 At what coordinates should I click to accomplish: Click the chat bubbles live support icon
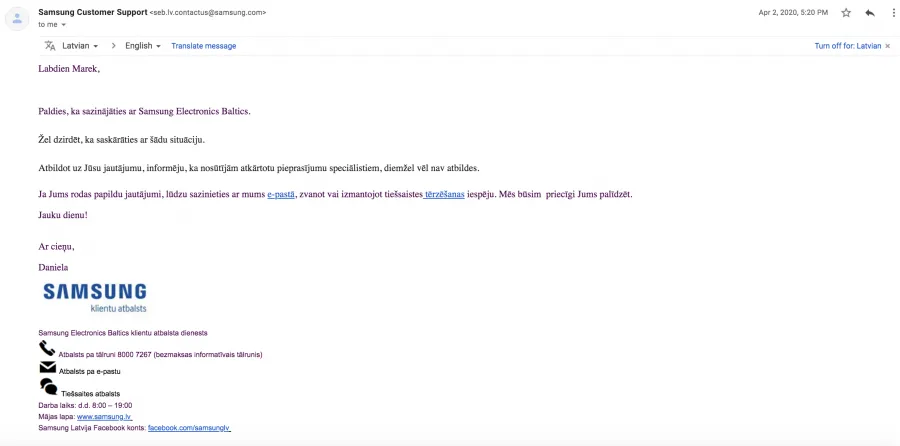(x=48, y=386)
